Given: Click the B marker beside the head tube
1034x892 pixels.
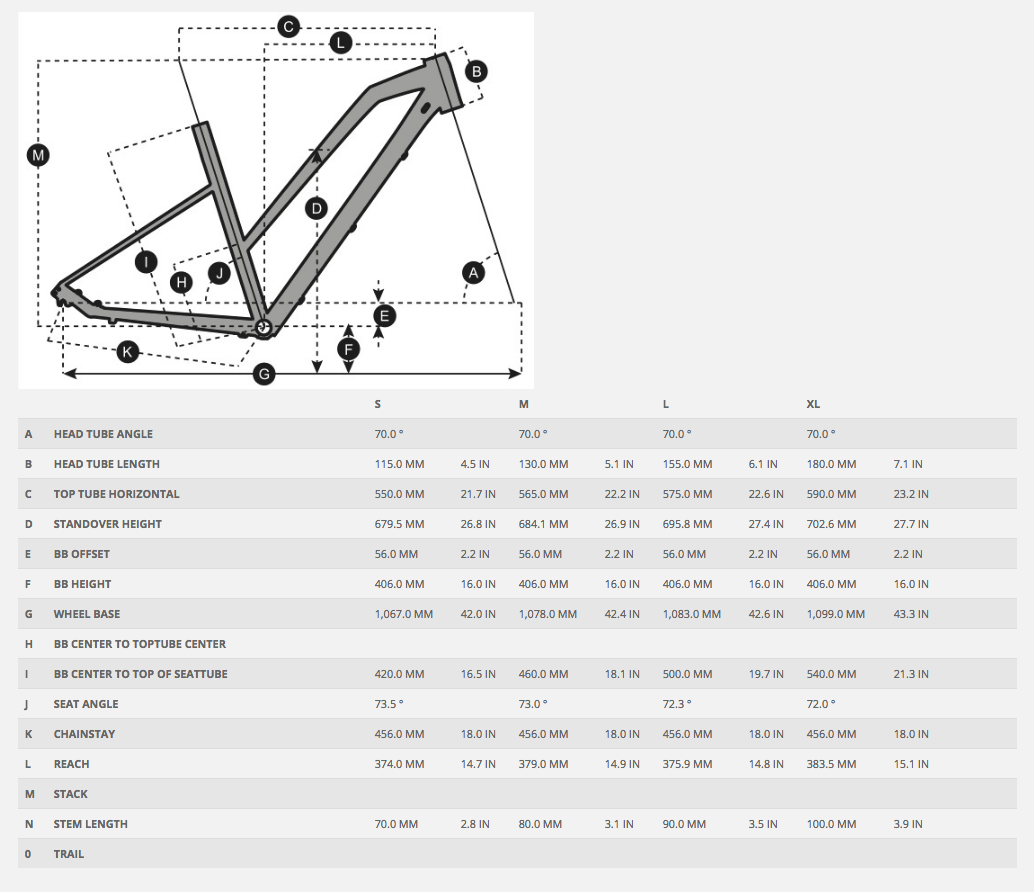Looking at the screenshot, I should [476, 71].
